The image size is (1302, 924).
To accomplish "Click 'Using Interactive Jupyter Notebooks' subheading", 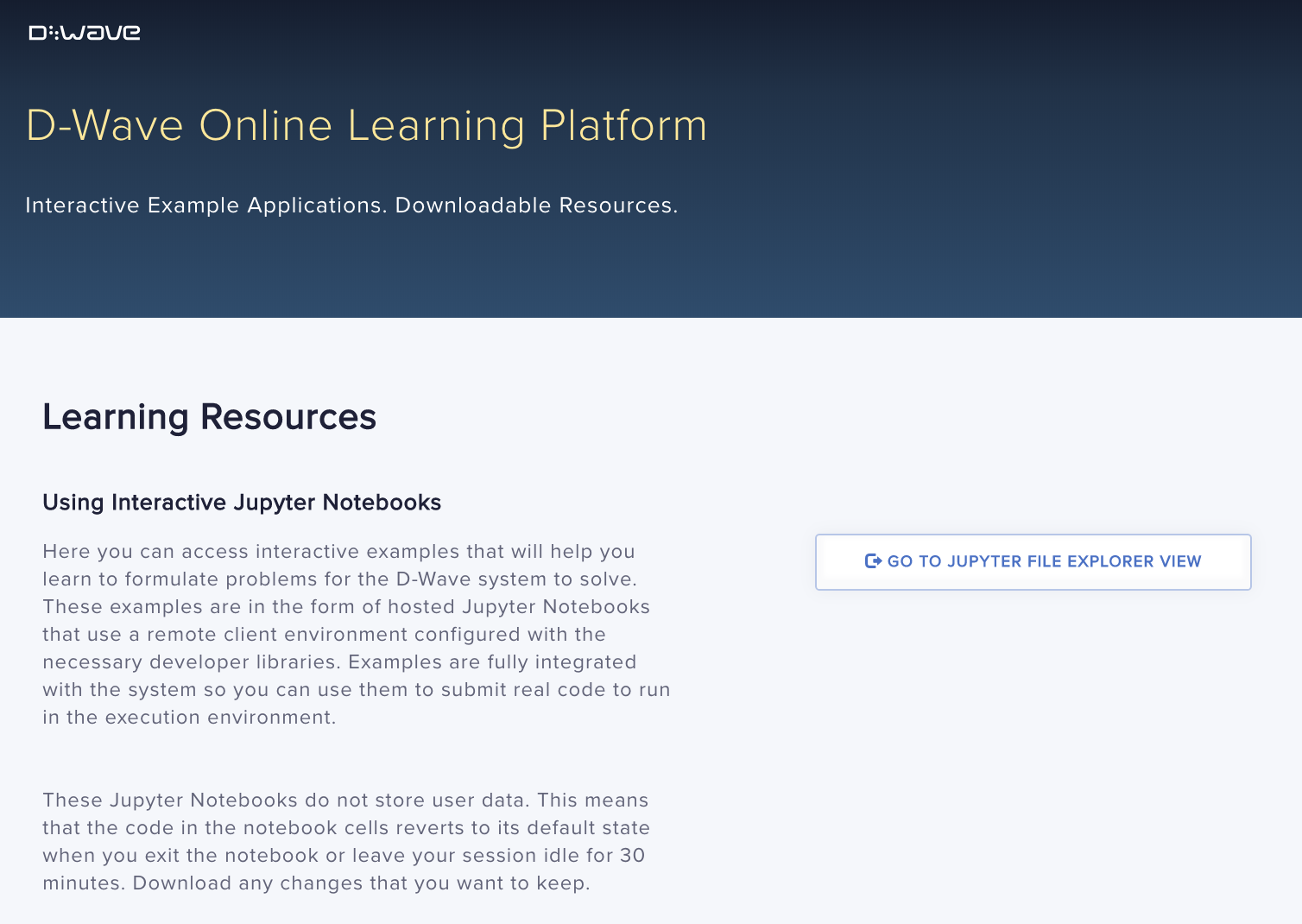I will coord(242,503).
